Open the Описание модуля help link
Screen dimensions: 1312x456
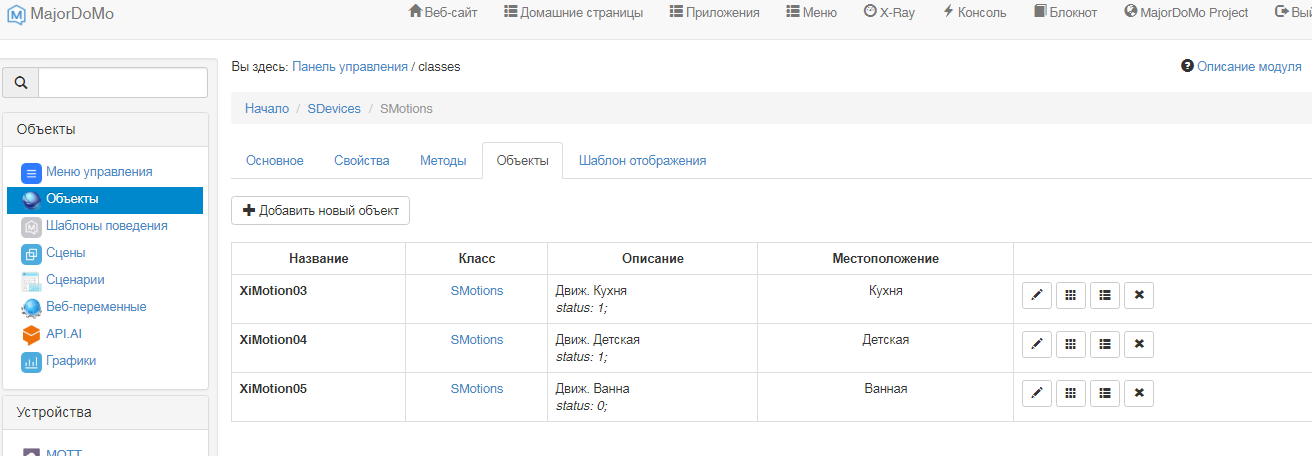[1241, 67]
